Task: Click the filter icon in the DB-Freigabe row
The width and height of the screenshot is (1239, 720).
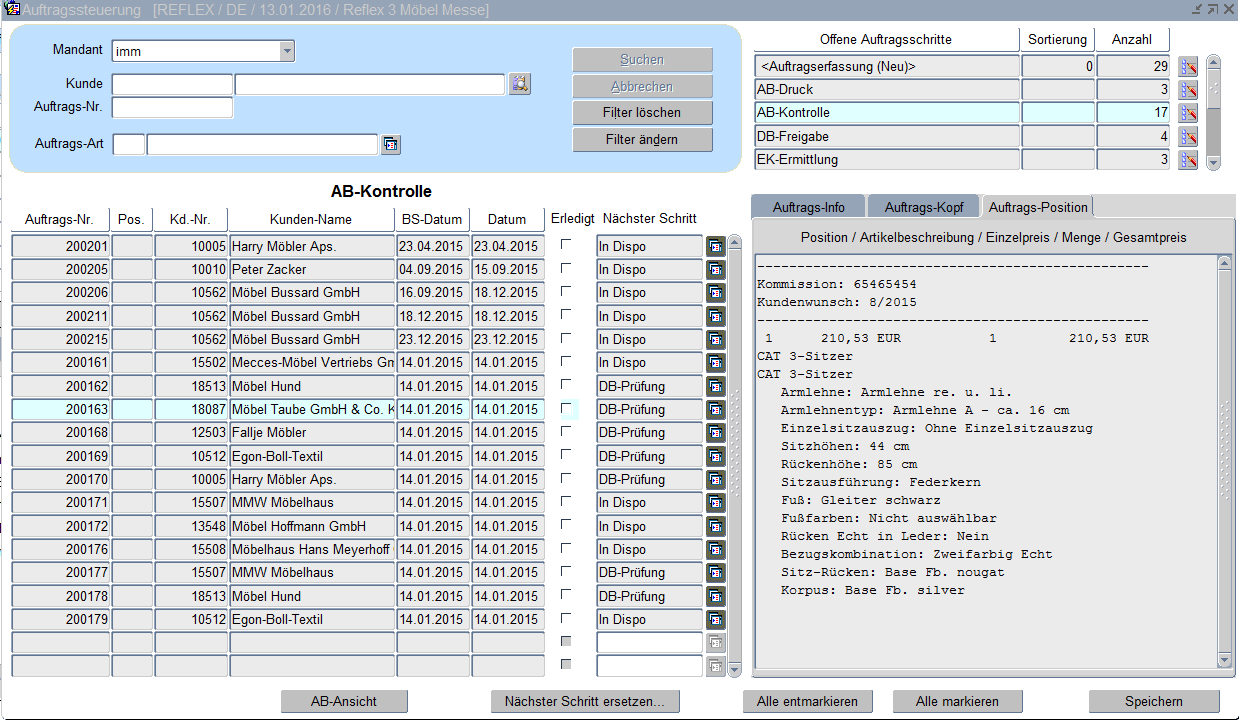Action: click(x=1188, y=137)
